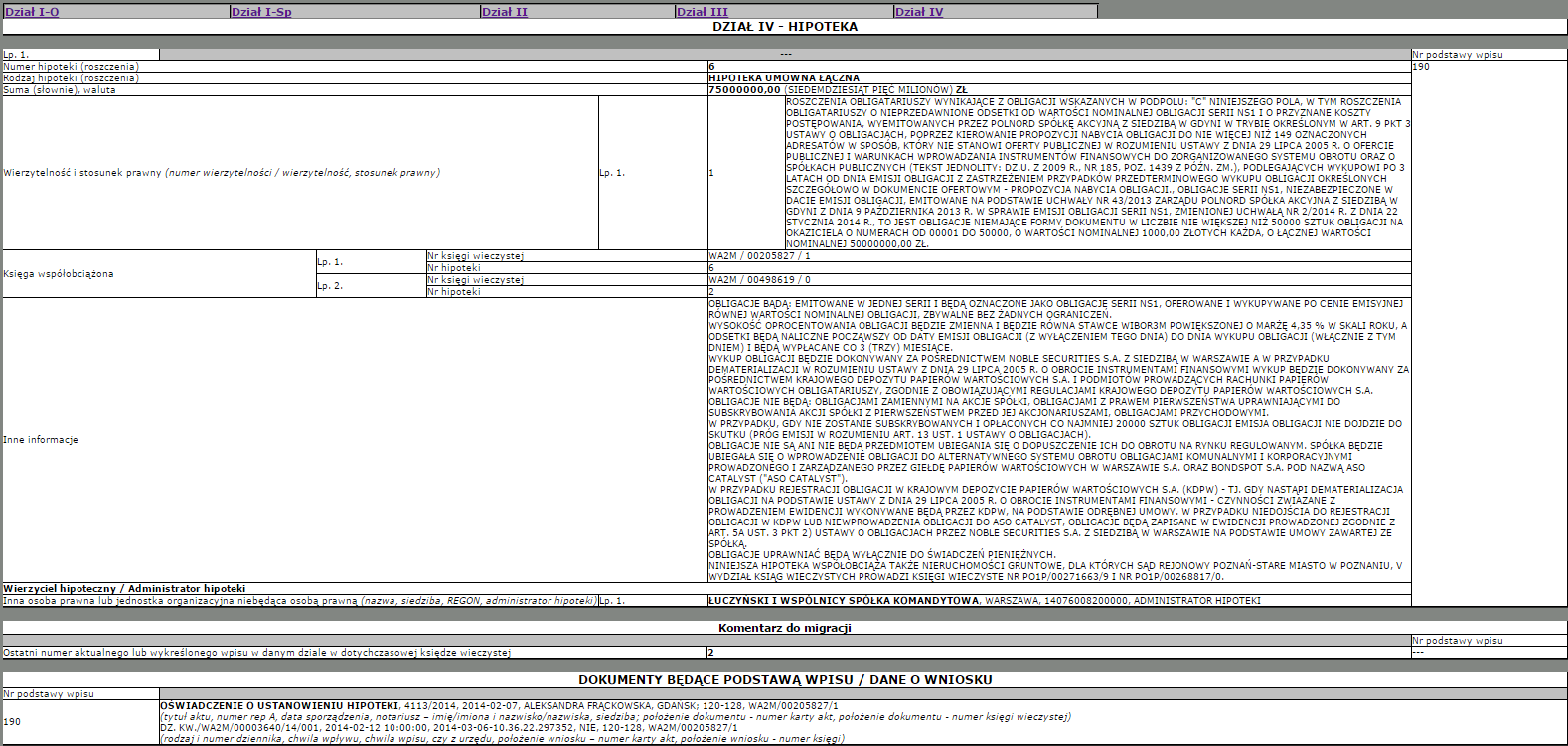Select the Dział IV tab
The height and width of the screenshot is (746, 1568).
click(x=919, y=12)
